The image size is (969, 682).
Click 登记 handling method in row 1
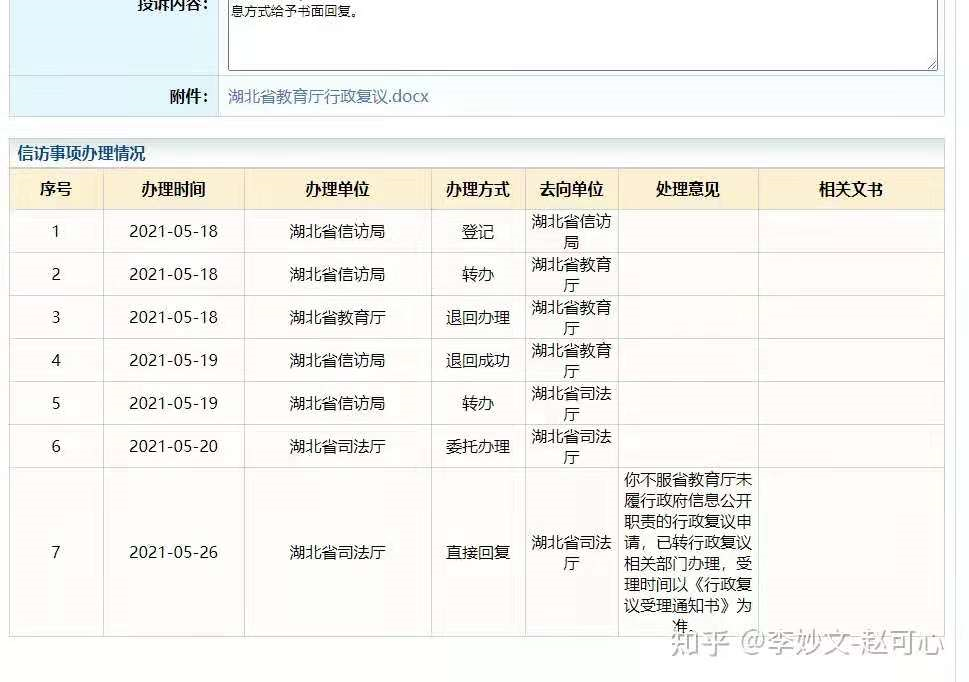478,232
